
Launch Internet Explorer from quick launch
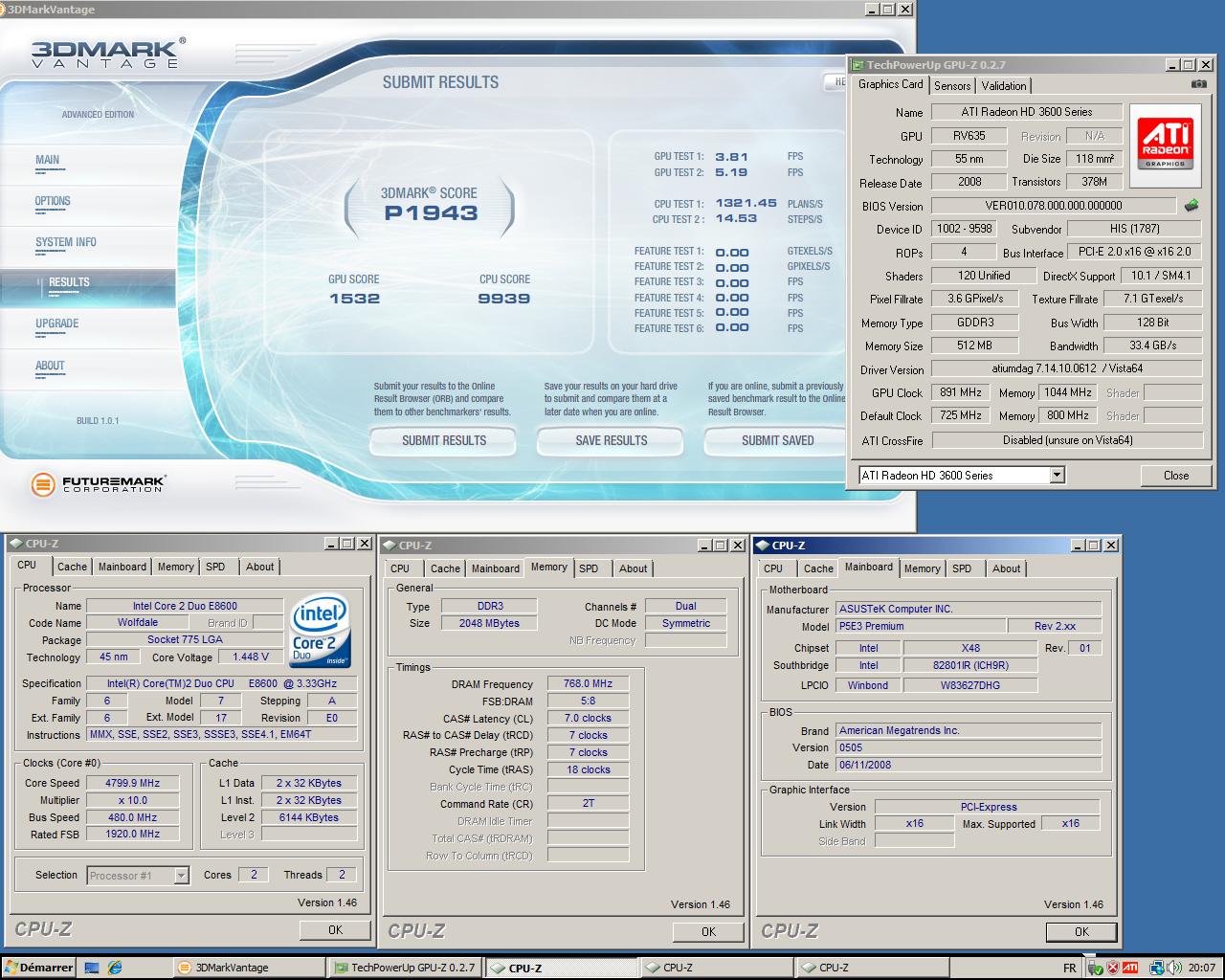click(x=115, y=968)
